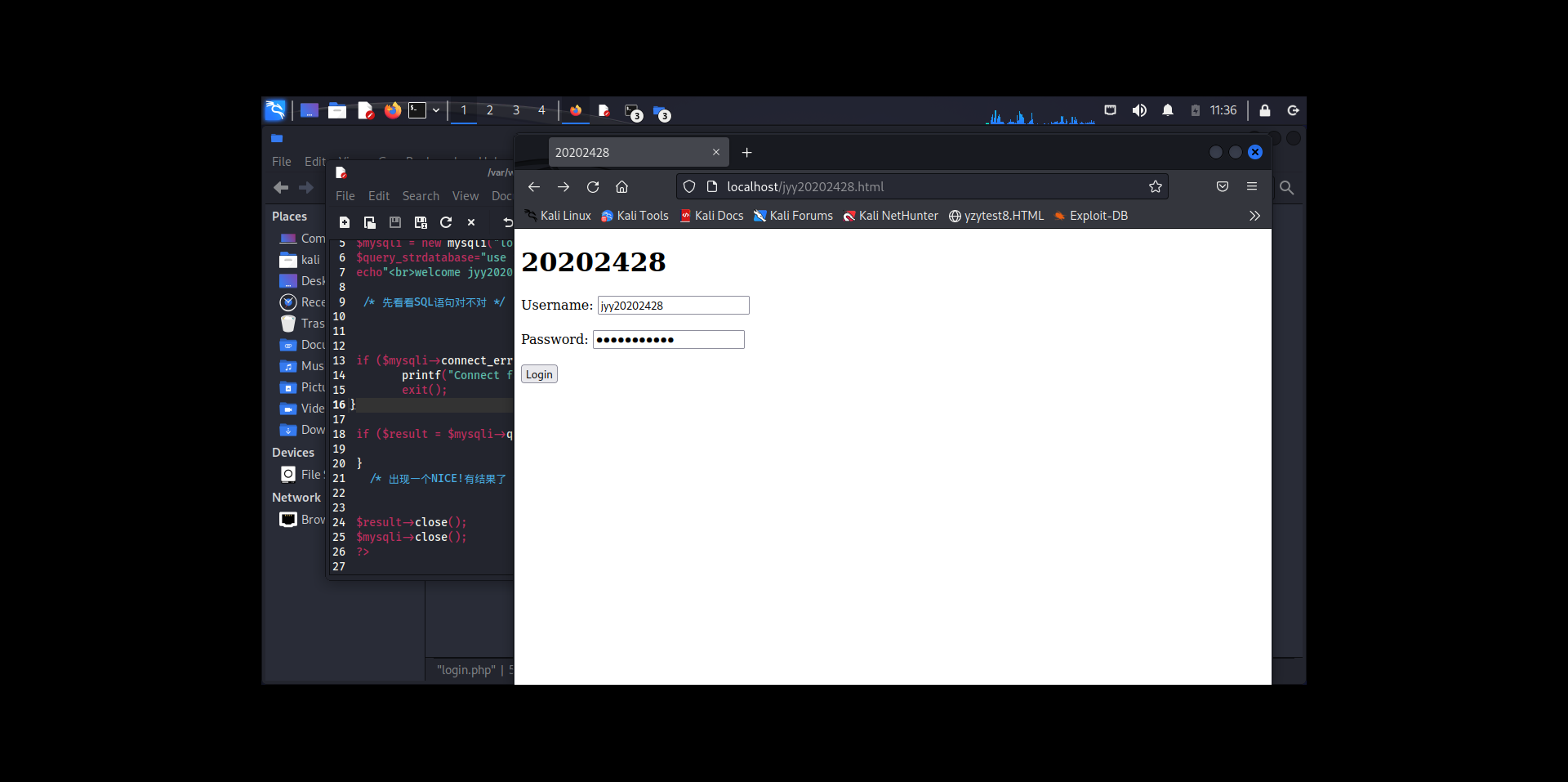Open the text editor Search menu
This screenshot has width=1568, height=782.
tap(421, 196)
